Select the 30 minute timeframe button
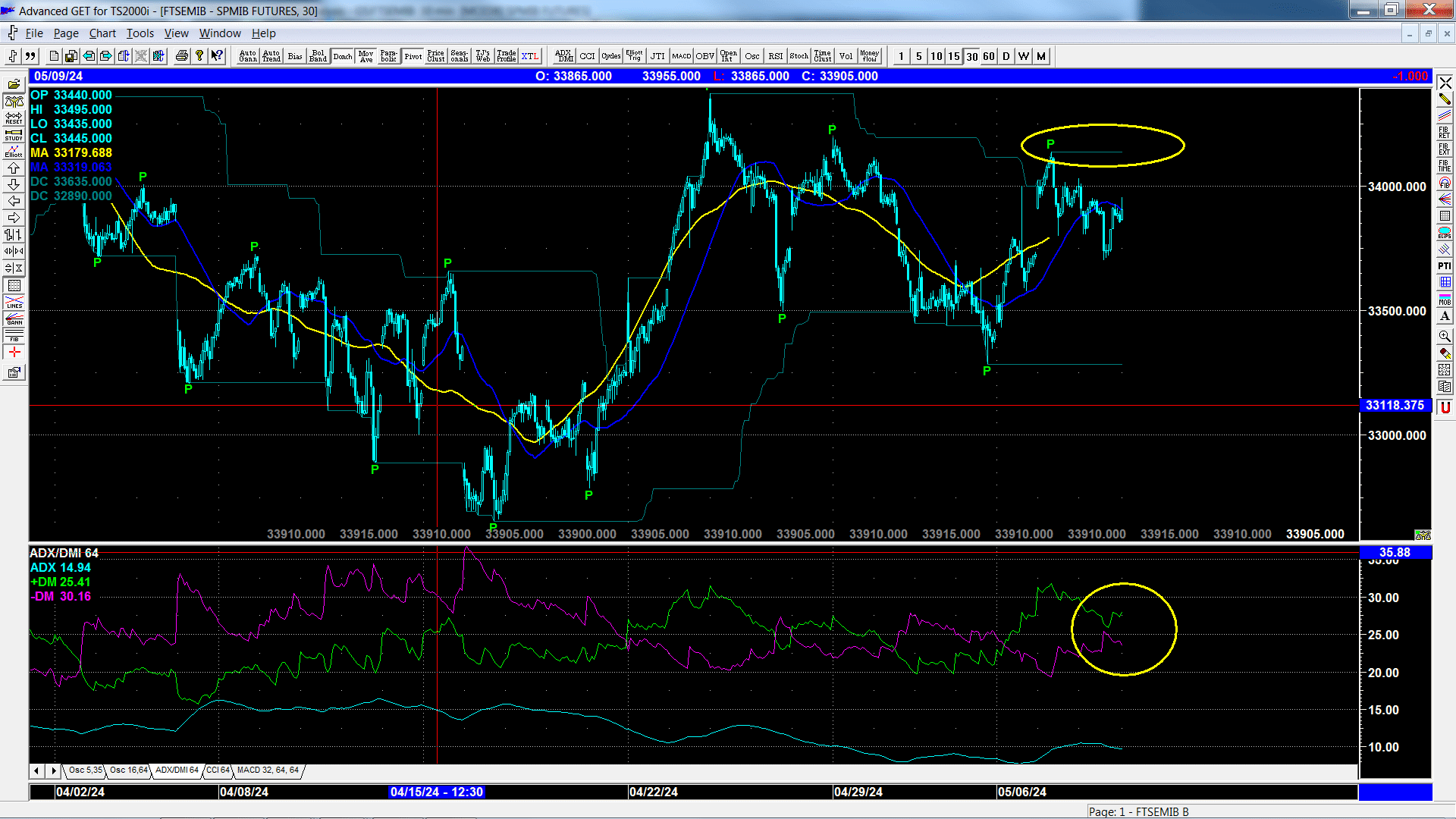 click(x=971, y=56)
